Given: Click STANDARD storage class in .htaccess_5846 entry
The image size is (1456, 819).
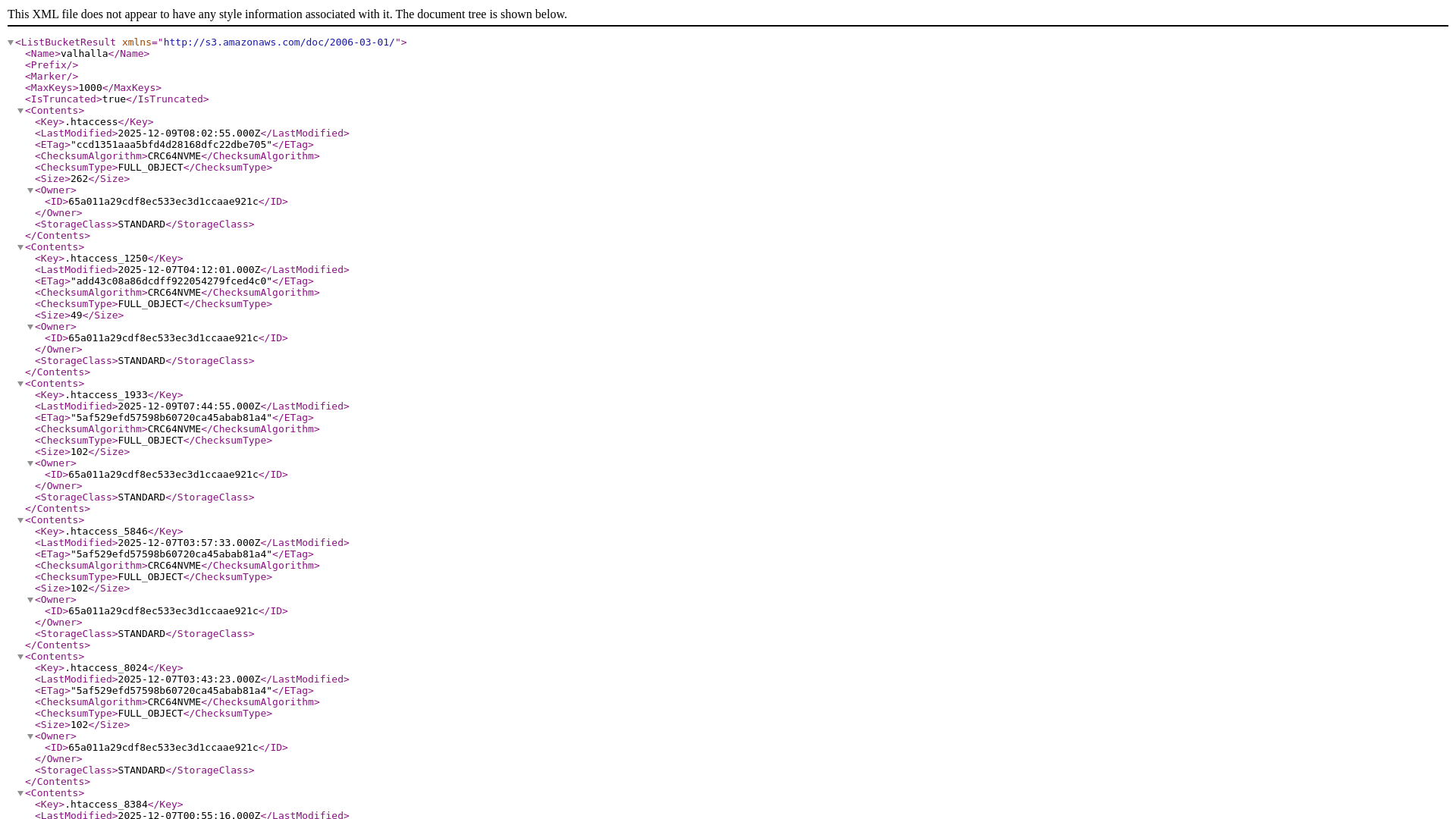Looking at the screenshot, I should click(x=141, y=634).
